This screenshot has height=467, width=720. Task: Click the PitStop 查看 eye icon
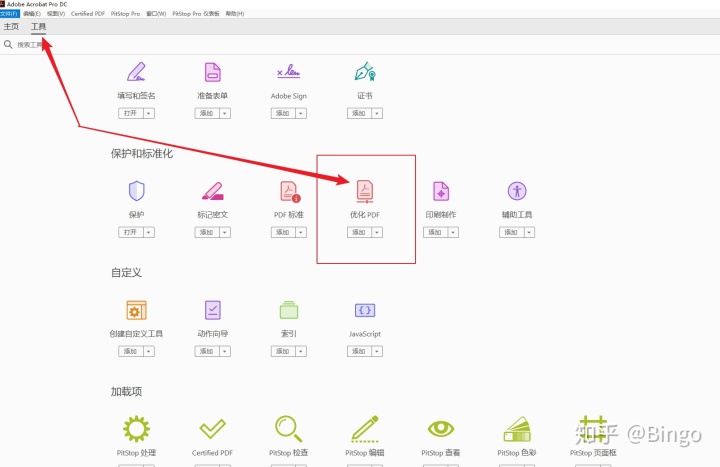(x=441, y=429)
